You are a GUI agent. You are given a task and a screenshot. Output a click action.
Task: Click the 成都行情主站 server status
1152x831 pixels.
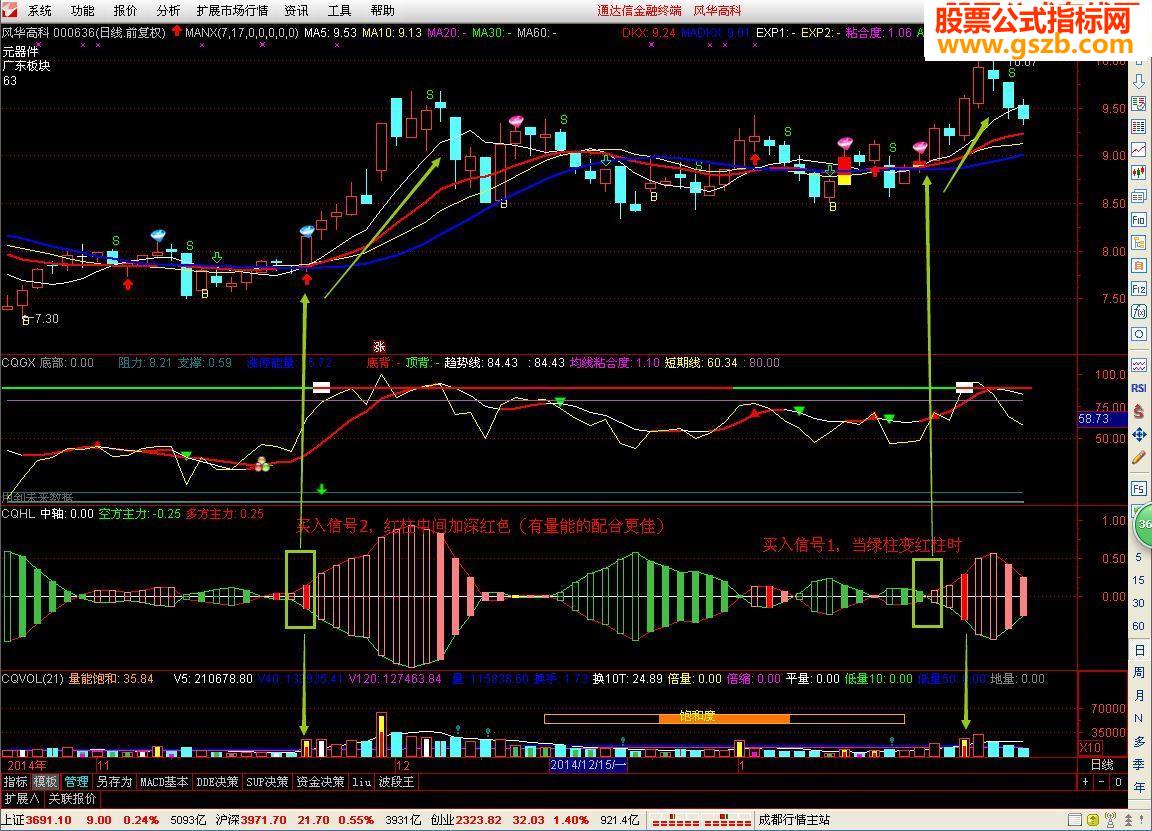point(793,820)
